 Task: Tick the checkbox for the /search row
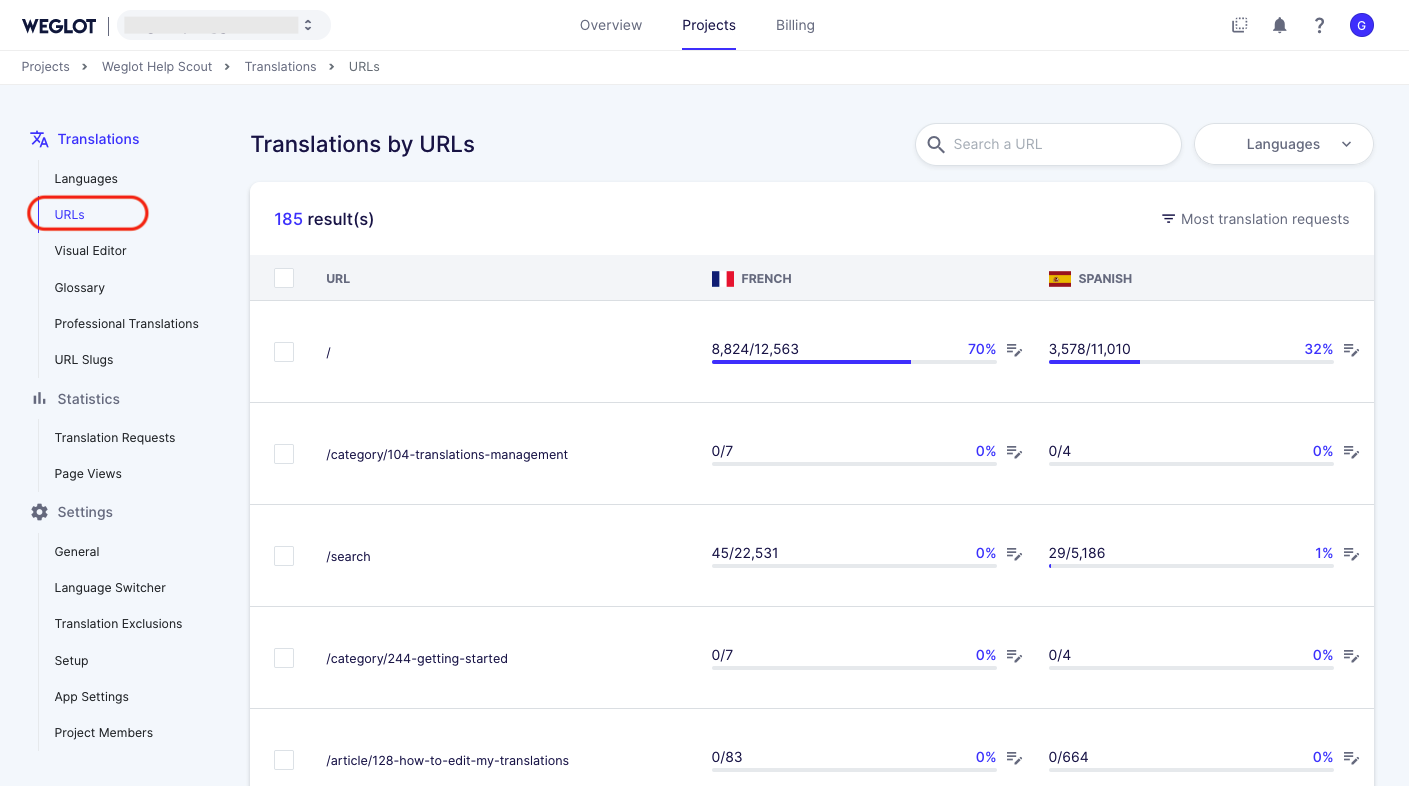click(284, 555)
